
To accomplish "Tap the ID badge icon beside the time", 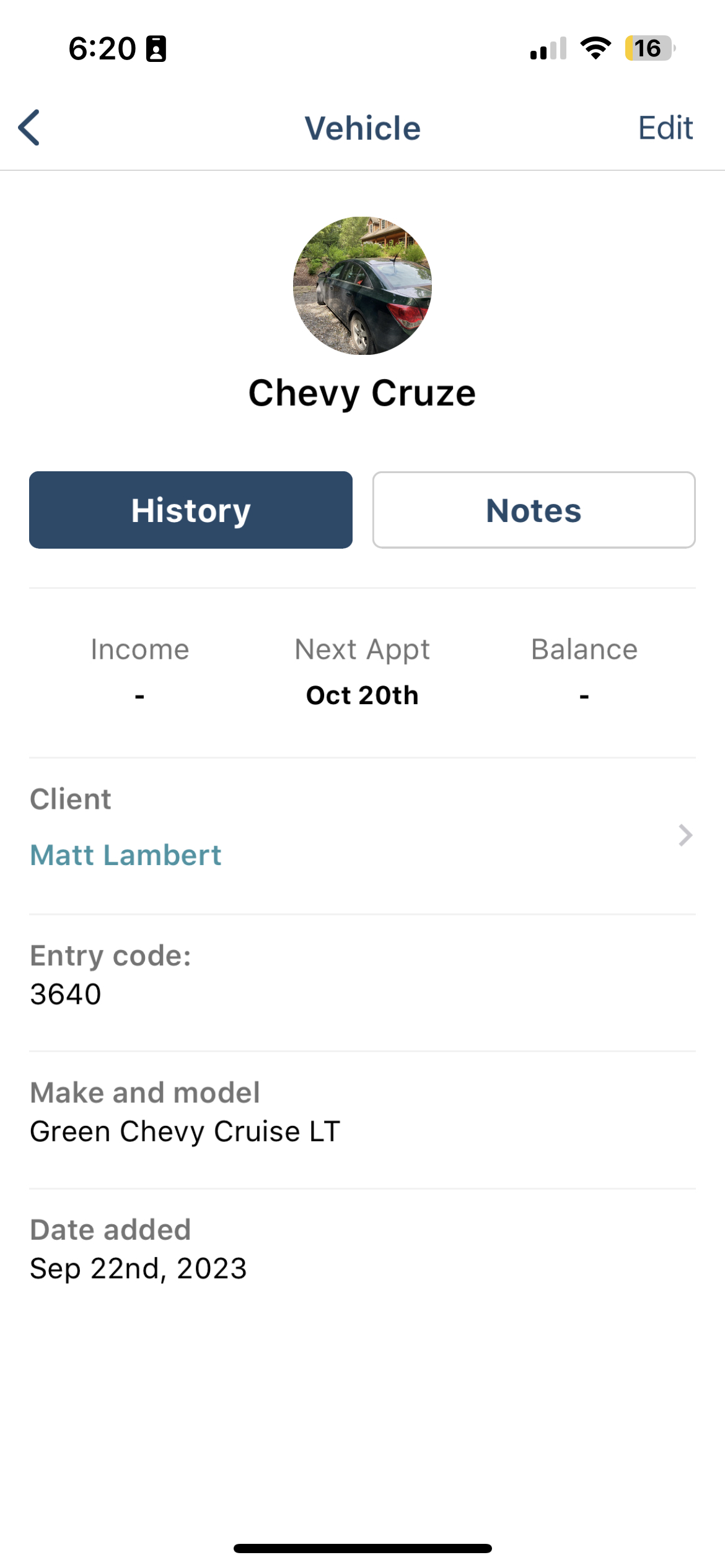I will 156,49.
